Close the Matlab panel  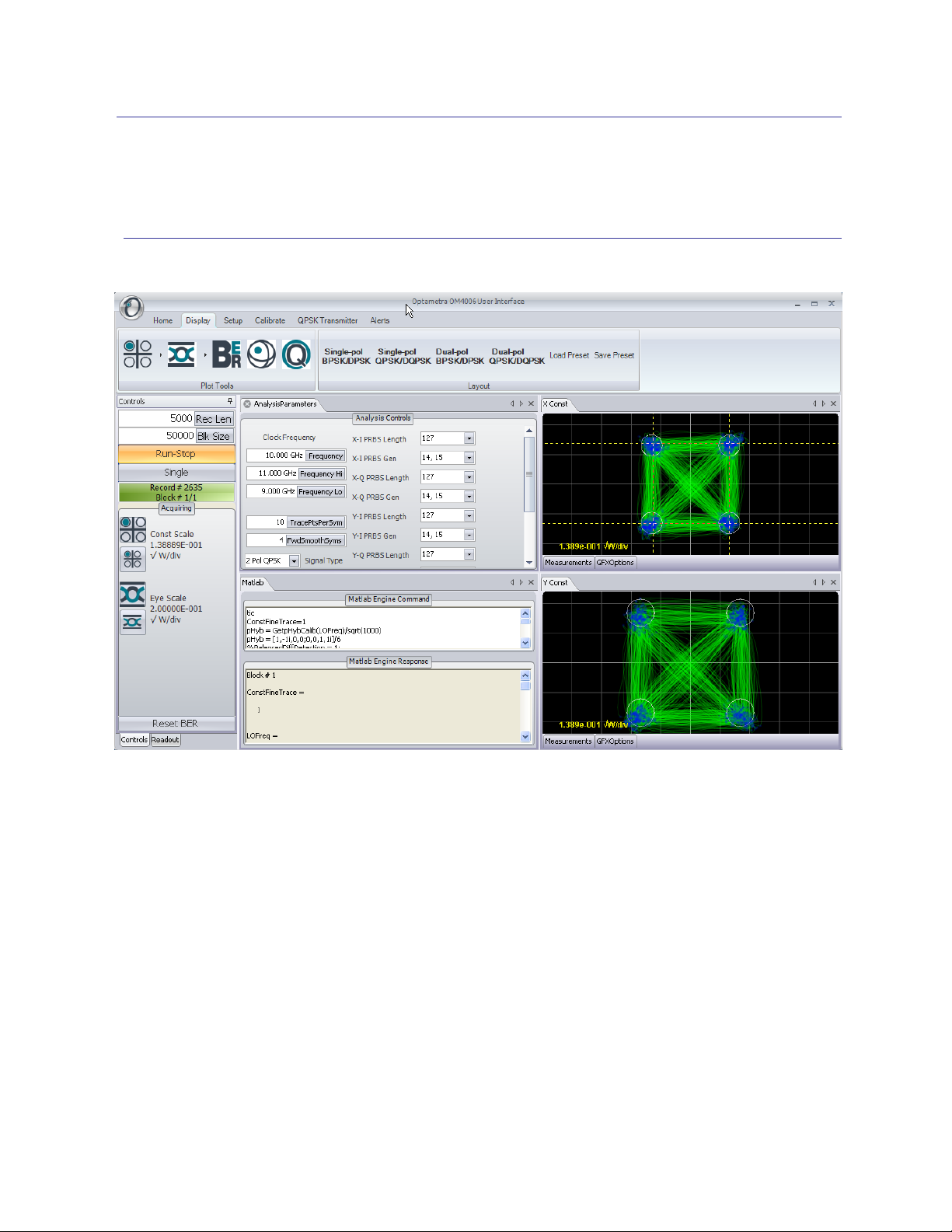pos(532,582)
